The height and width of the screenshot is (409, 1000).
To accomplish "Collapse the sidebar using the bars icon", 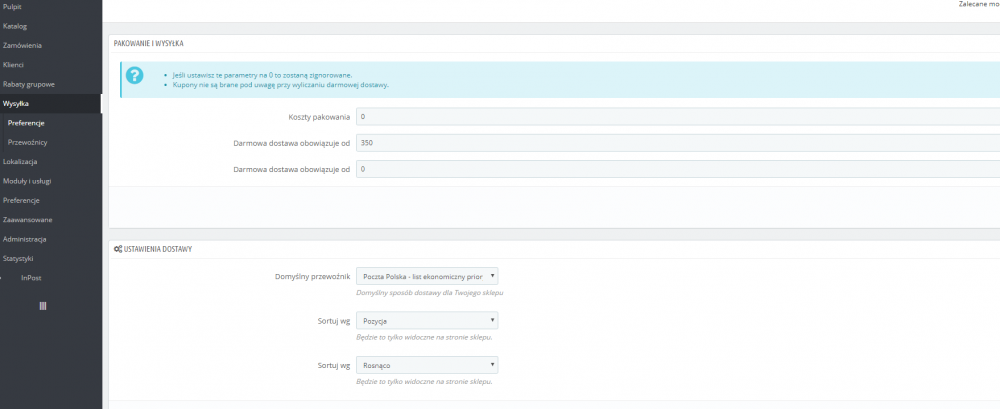I will pyautogui.click(x=43, y=304).
